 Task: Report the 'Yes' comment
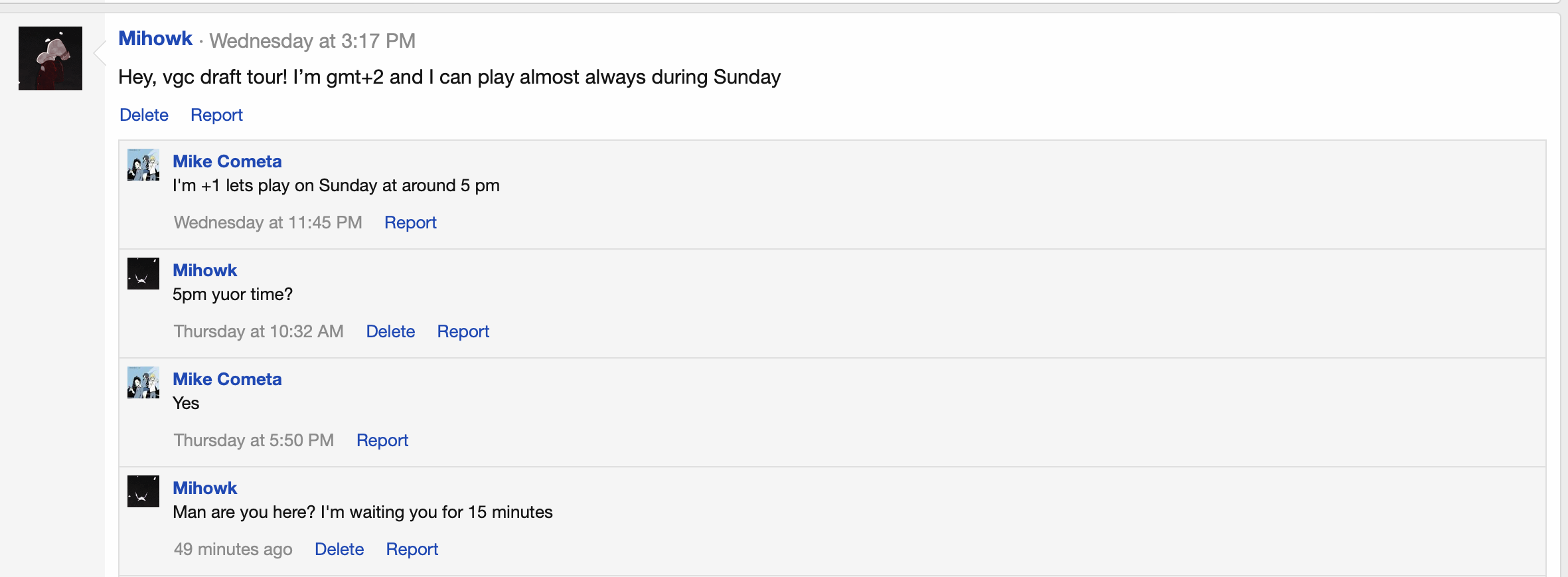[x=382, y=440]
